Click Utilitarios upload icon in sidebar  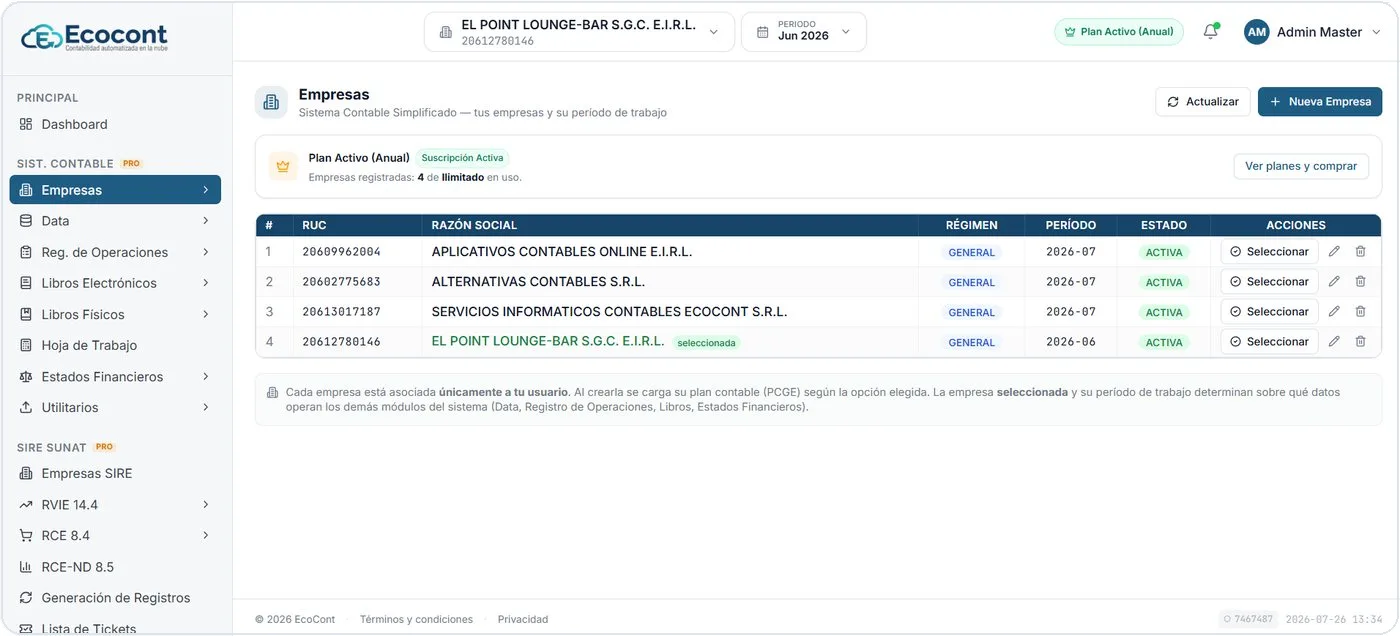tap(26, 408)
